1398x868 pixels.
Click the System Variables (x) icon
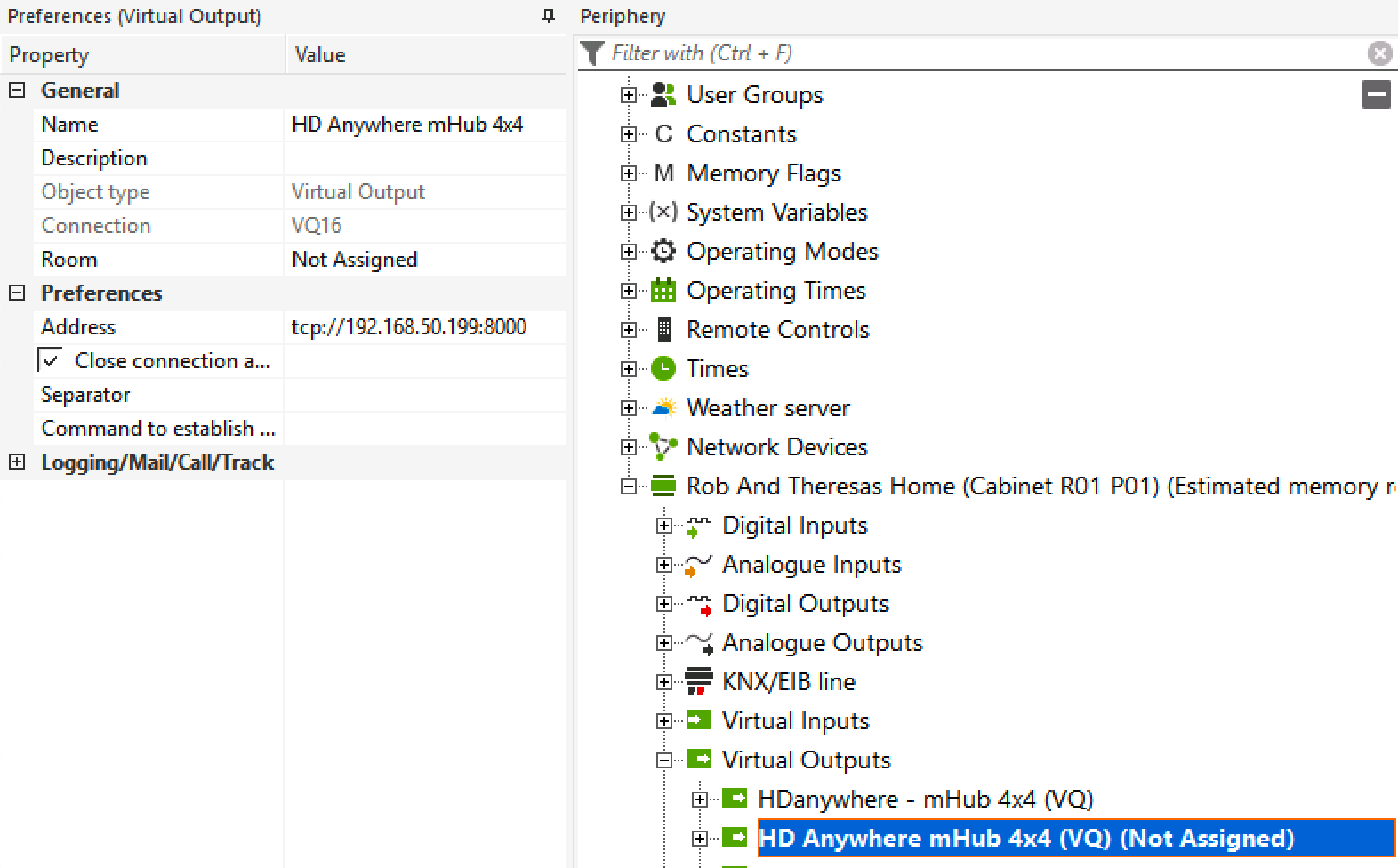tap(663, 212)
